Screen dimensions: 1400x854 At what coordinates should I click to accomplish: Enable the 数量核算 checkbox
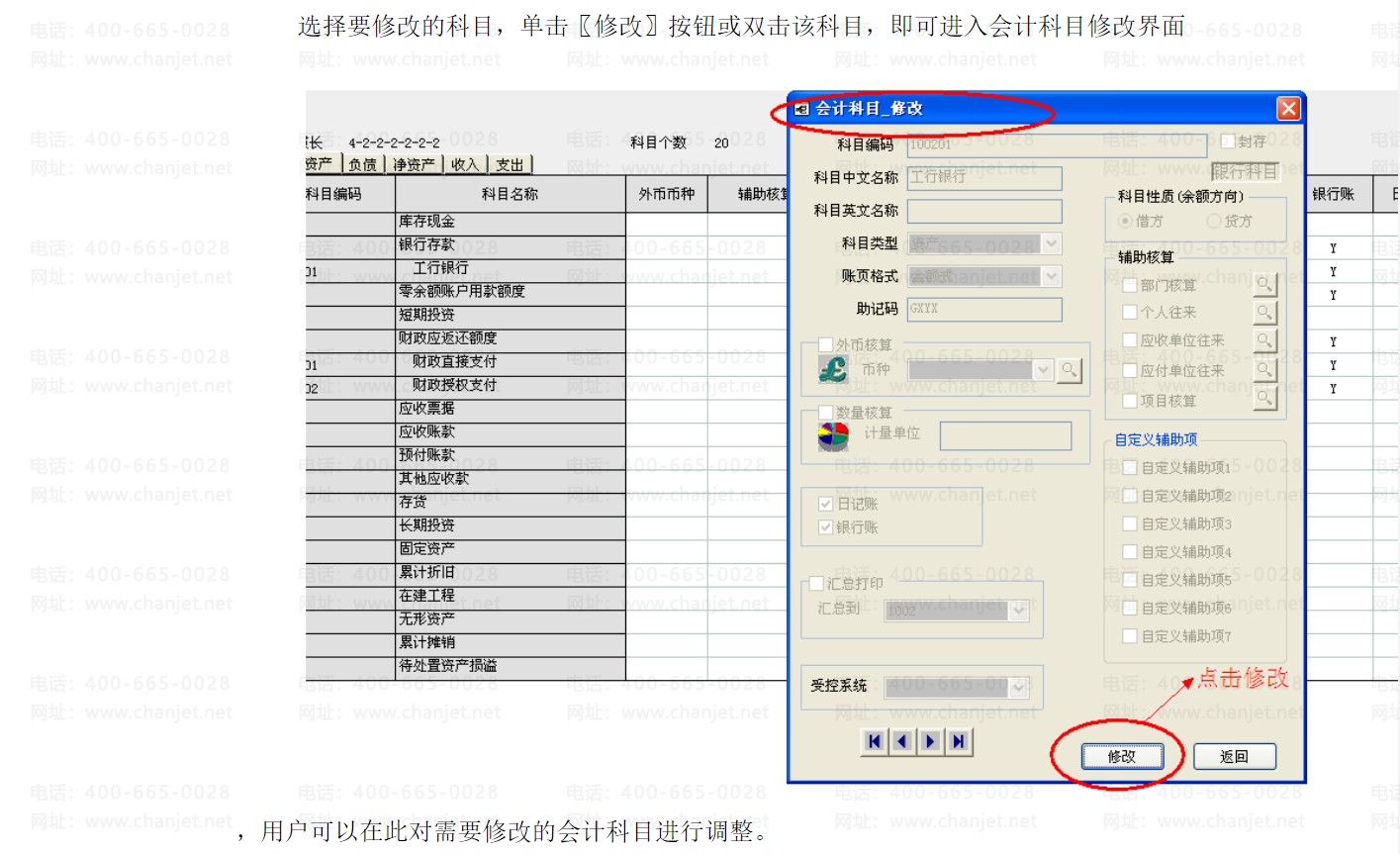click(825, 412)
